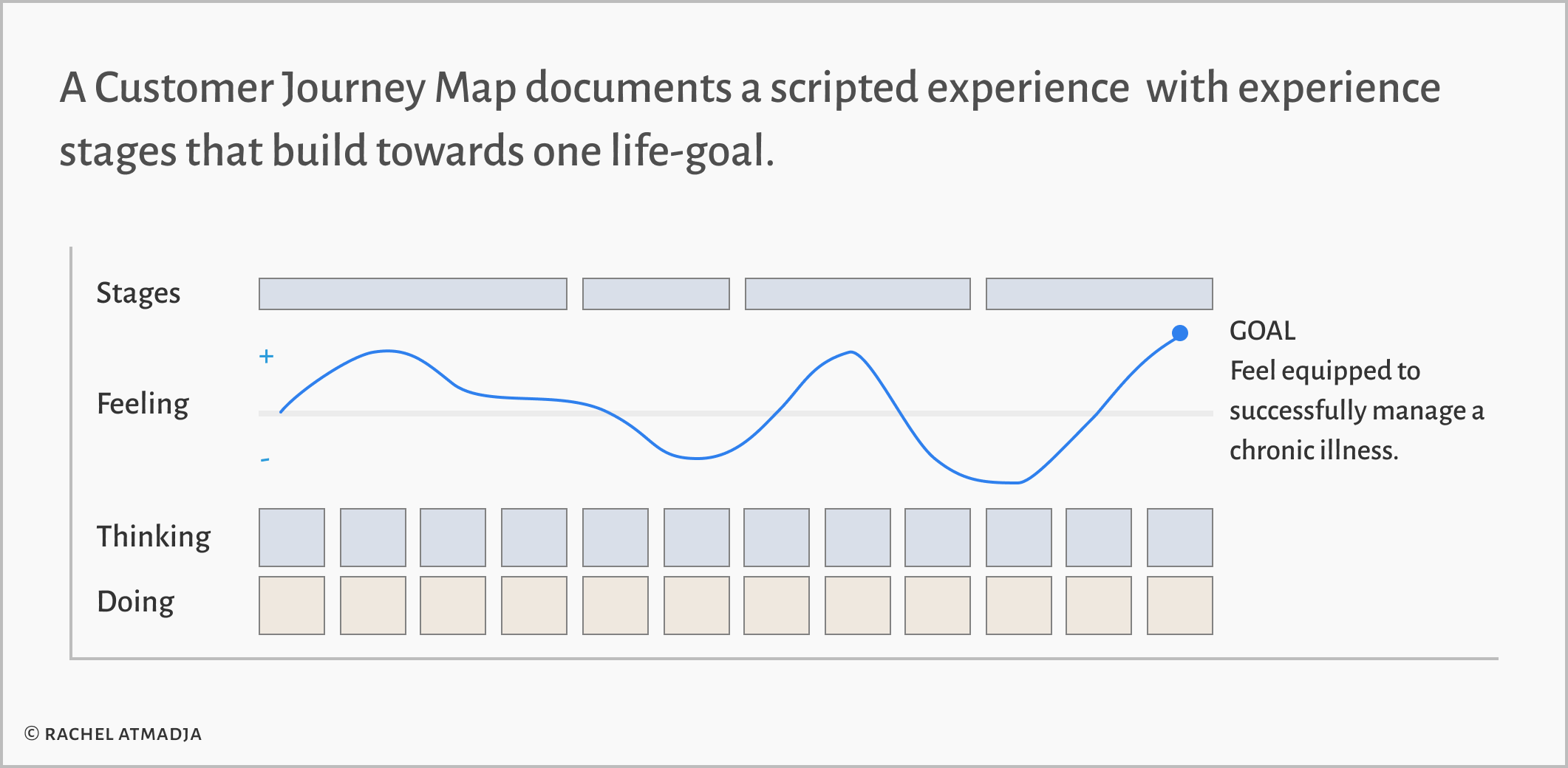
Task: Click the Feeling row label
Action: tap(143, 405)
